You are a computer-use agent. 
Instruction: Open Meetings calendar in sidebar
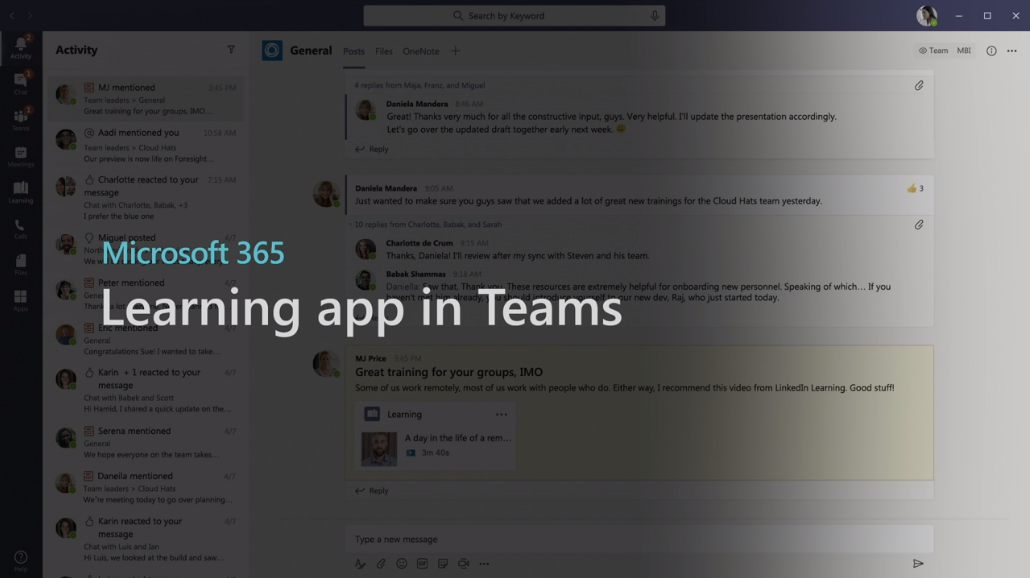[x=20, y=156]
